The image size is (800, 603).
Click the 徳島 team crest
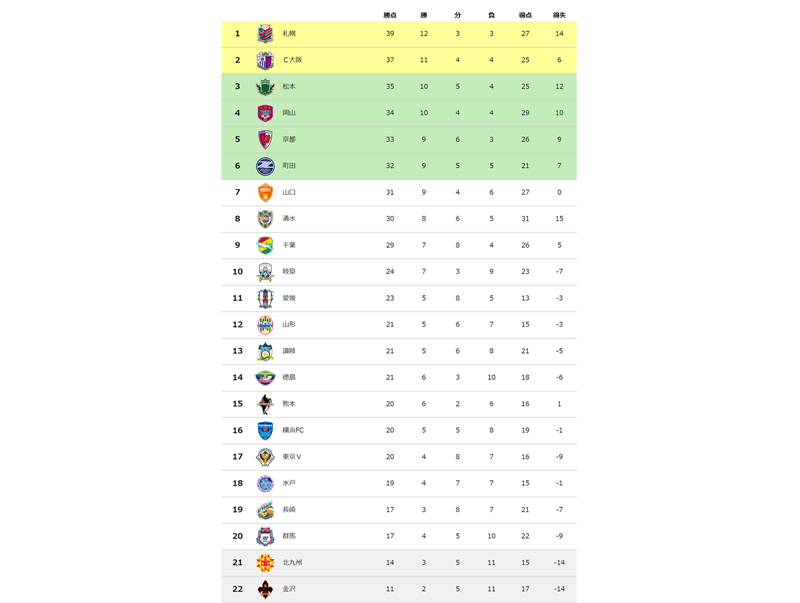(265, 377)
